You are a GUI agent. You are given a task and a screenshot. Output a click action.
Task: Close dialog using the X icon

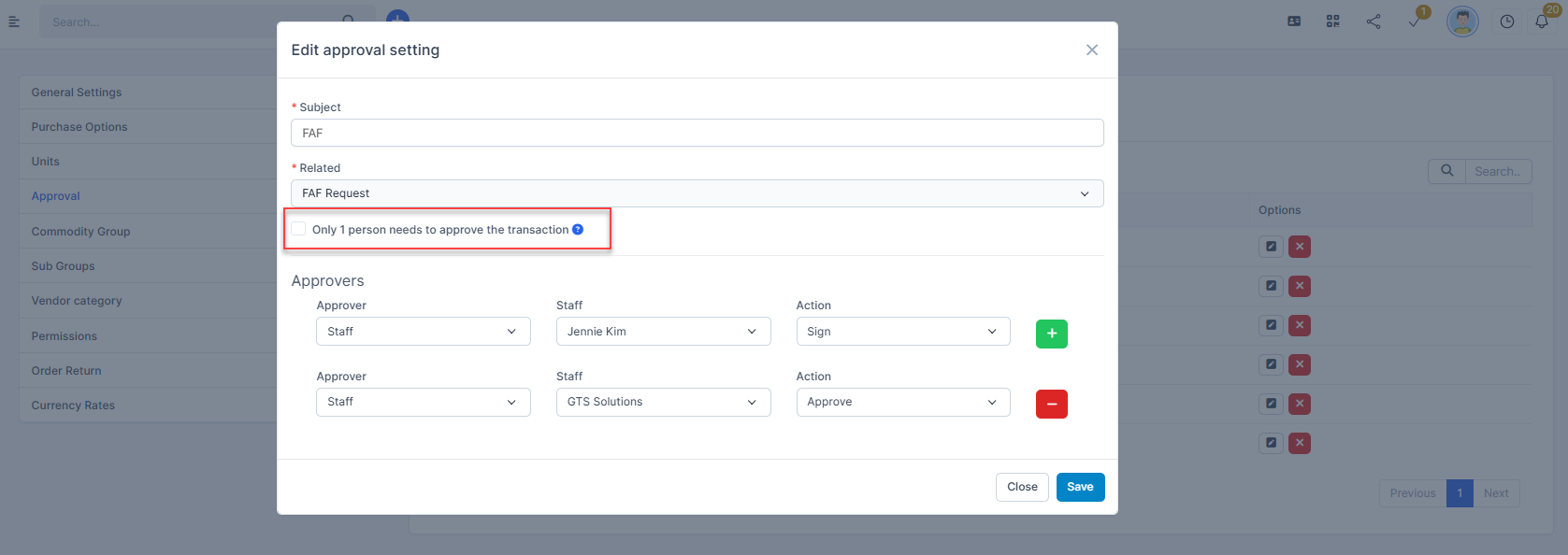pos(1091,50)
